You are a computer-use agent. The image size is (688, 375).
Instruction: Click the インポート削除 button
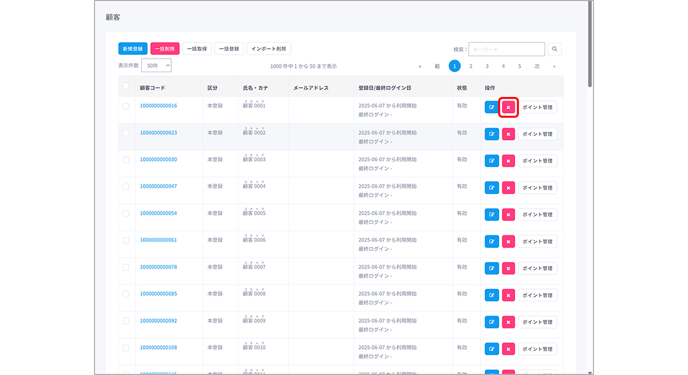[269, 49]
